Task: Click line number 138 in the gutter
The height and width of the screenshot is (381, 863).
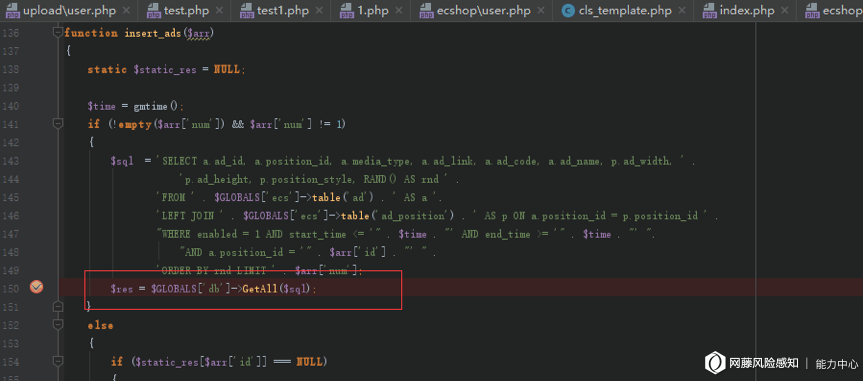Action: (x=10, y=69)
